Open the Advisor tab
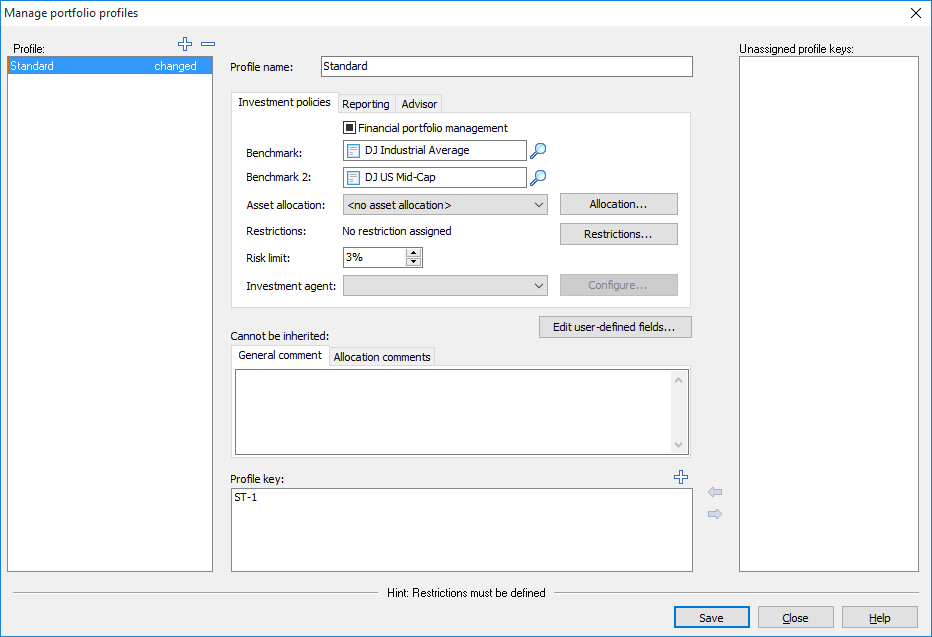The height and width of the screenshot is (637, 932). pos(419,104)
